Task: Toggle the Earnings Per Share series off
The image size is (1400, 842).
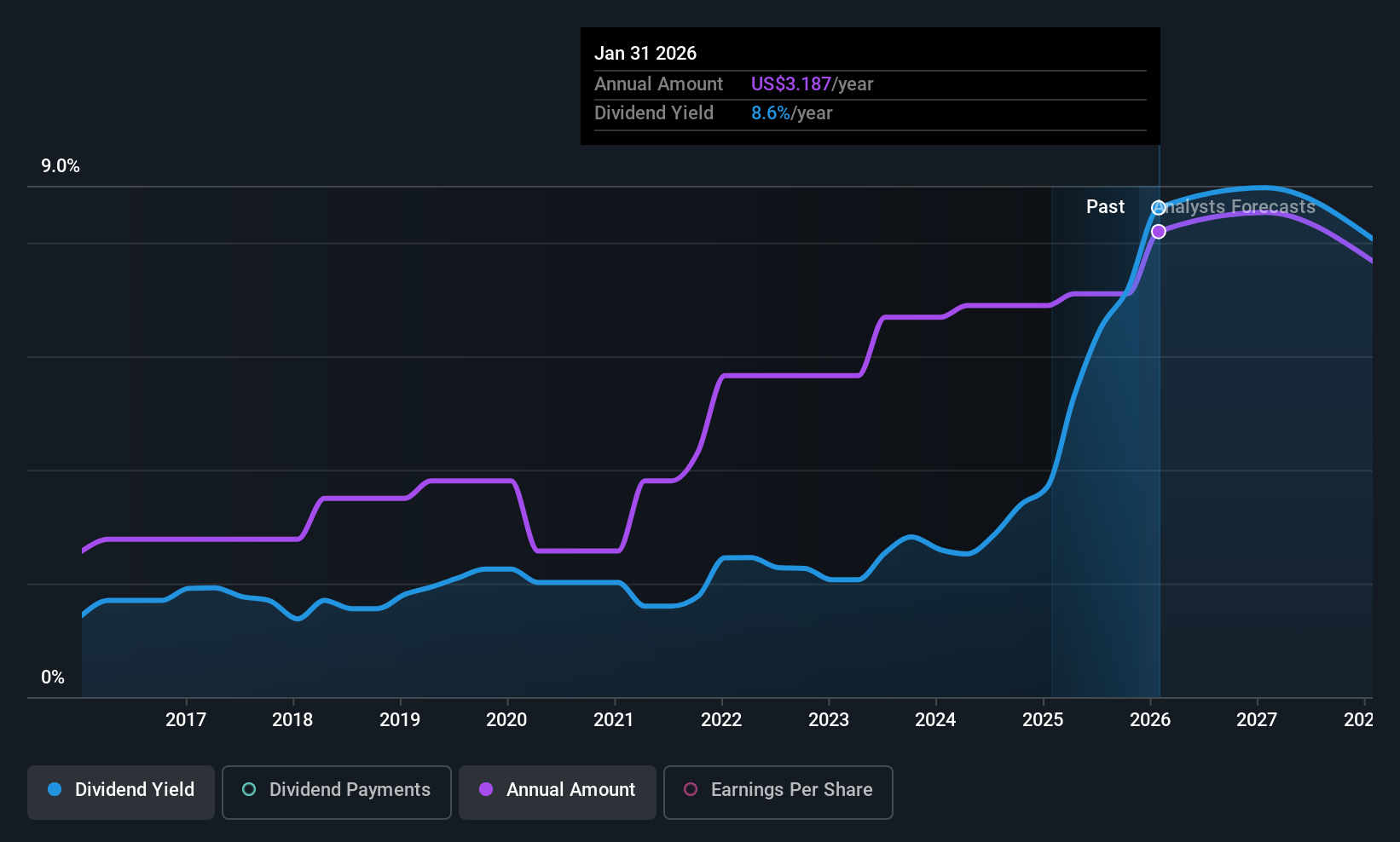Action: 777,792
